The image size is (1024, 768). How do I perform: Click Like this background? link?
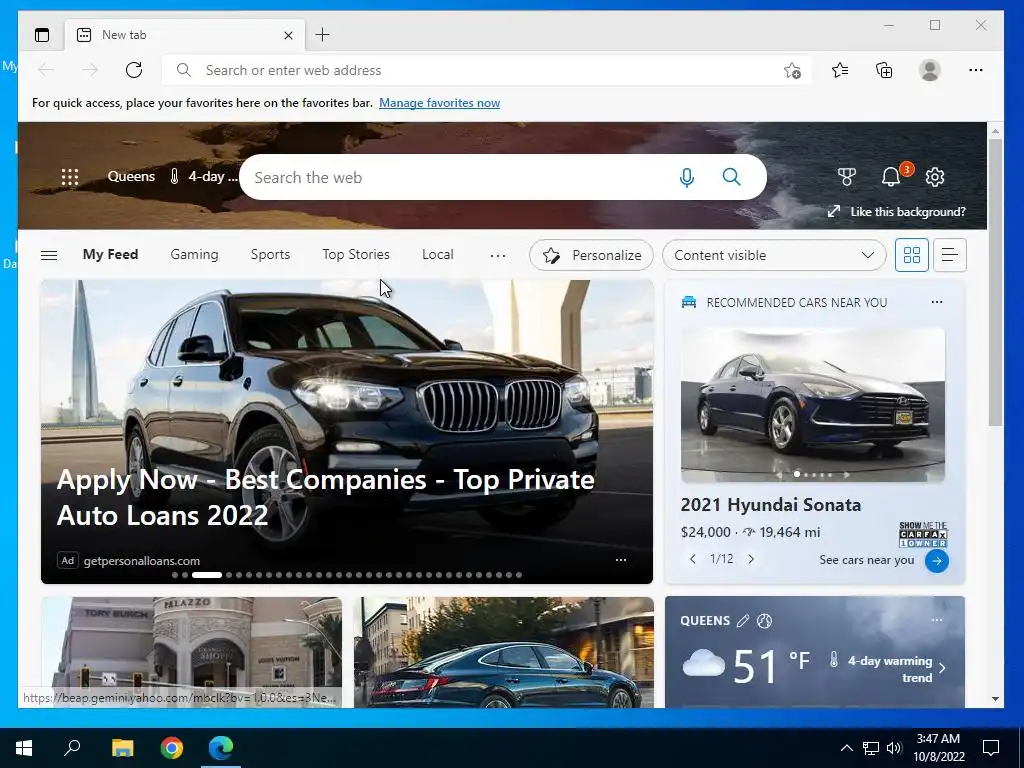[x=907, y=212]
